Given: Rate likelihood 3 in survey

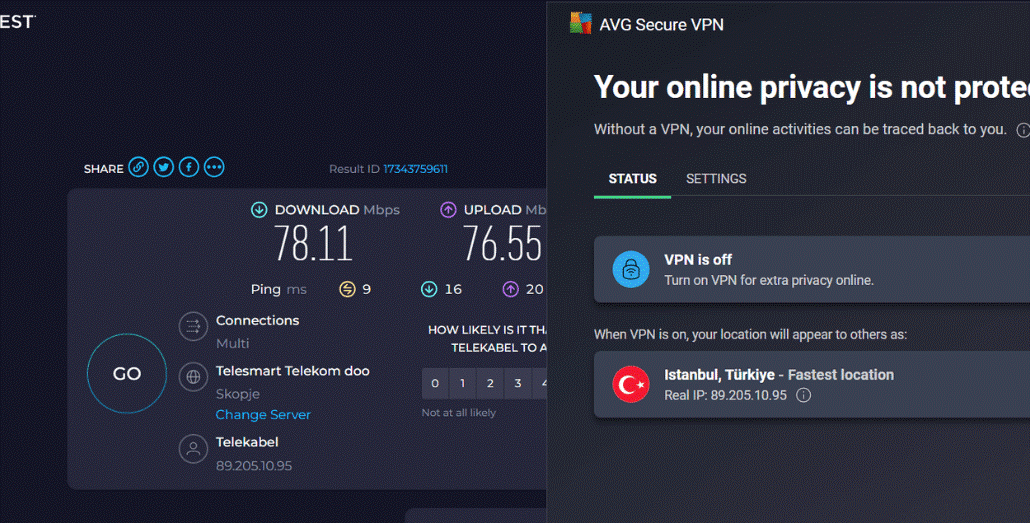Looking at the screenshot, I should coord(518,383).
